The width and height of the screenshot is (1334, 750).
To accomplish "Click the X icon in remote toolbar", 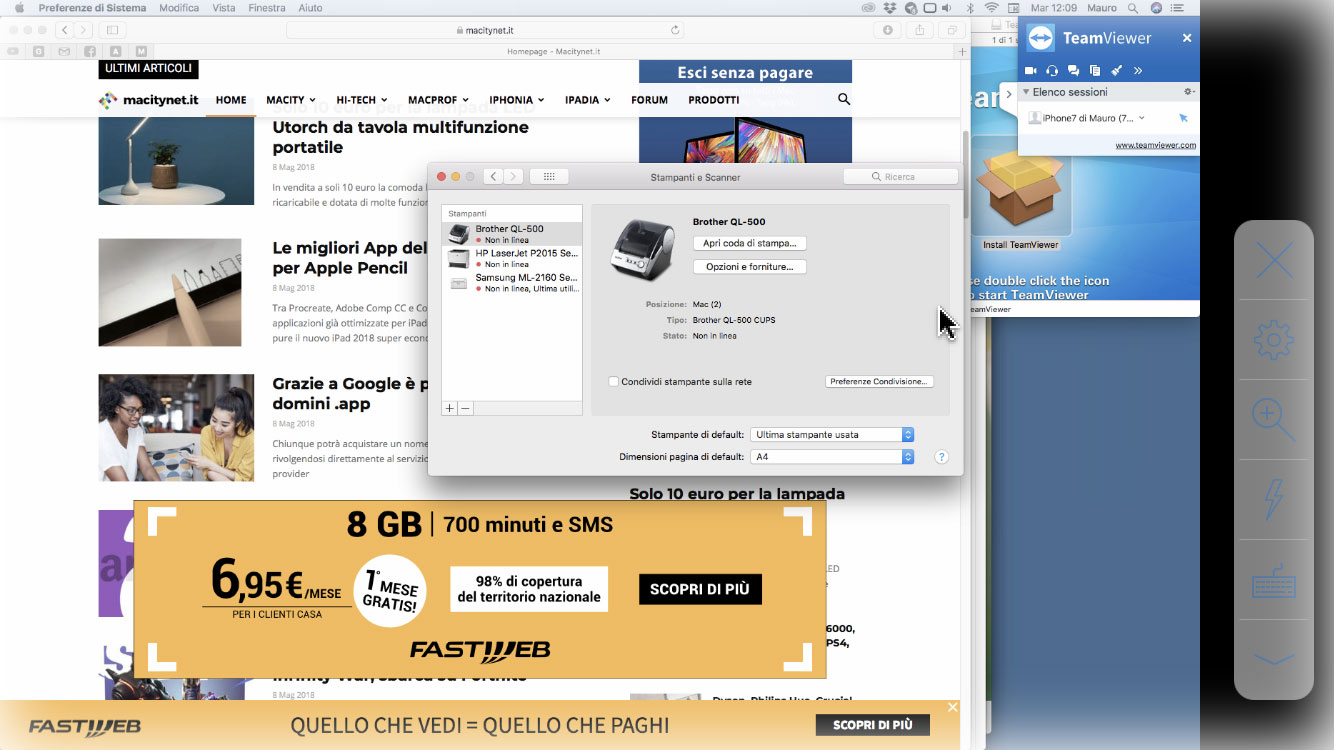I will tap(1274, 262).
